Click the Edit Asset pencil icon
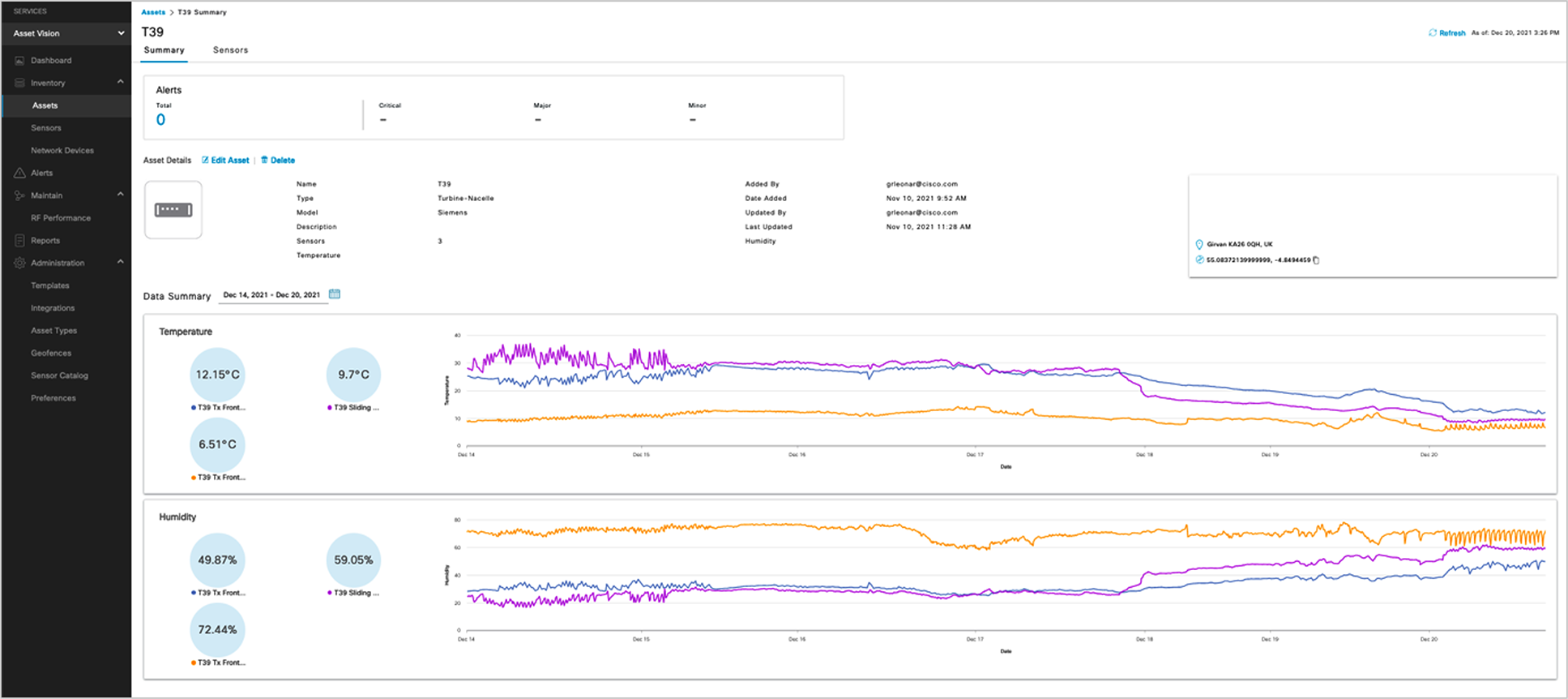Viewport: 1568px width, 699px height. coord(205,161)
